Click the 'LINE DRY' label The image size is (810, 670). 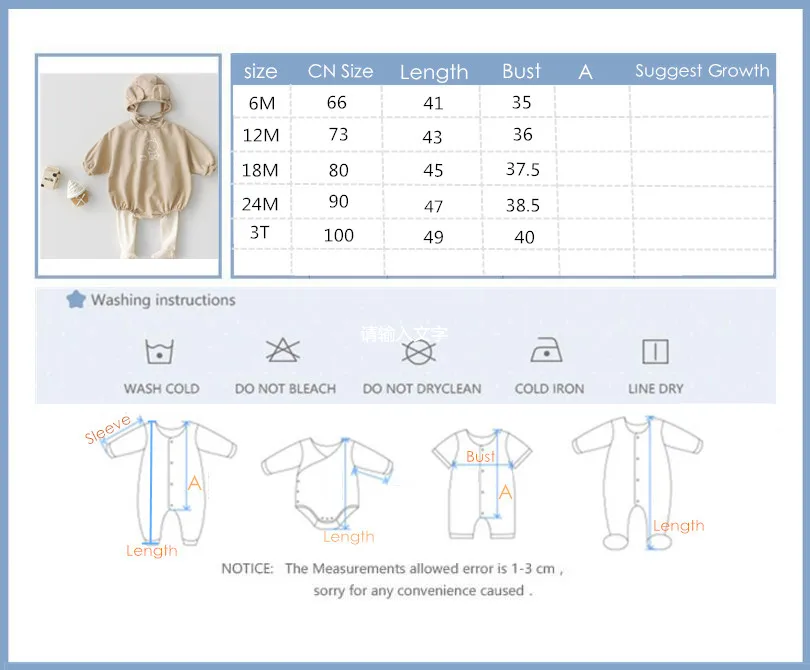(x=656, y=388)
